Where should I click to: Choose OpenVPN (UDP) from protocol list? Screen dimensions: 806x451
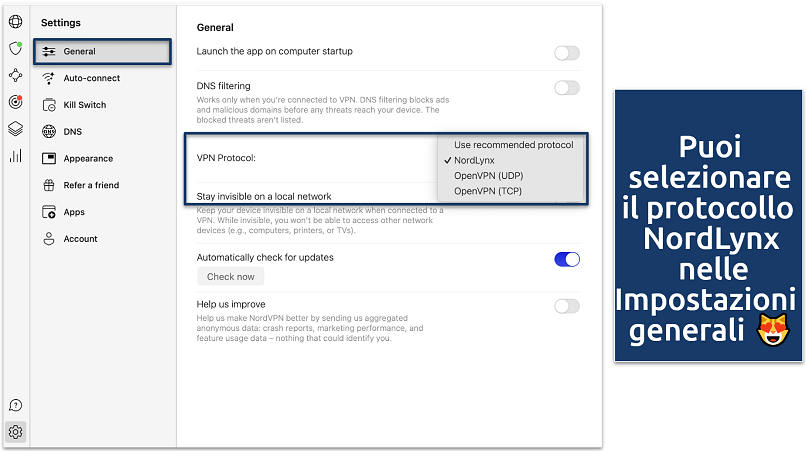tap(491, 175)
